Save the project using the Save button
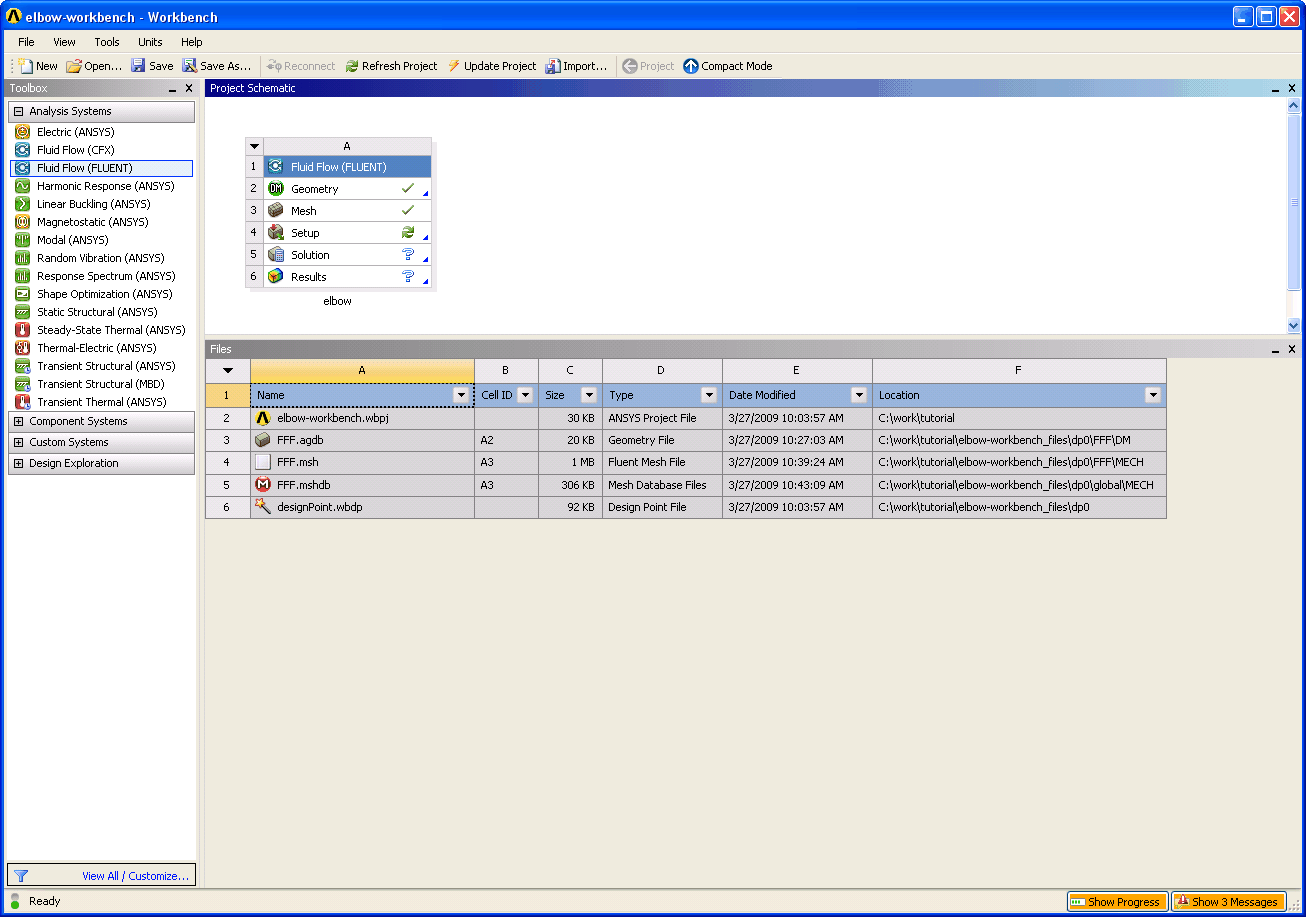The width and height of the screenshot is (1306, 917). point(152,66)
